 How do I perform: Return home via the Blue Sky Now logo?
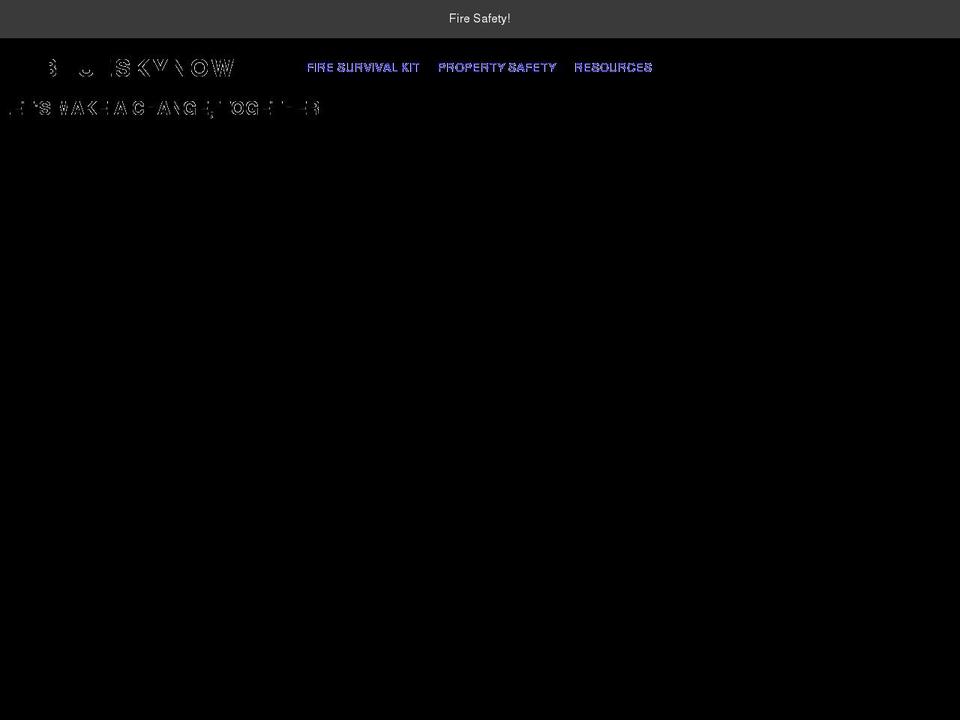[x=140, y=67]
